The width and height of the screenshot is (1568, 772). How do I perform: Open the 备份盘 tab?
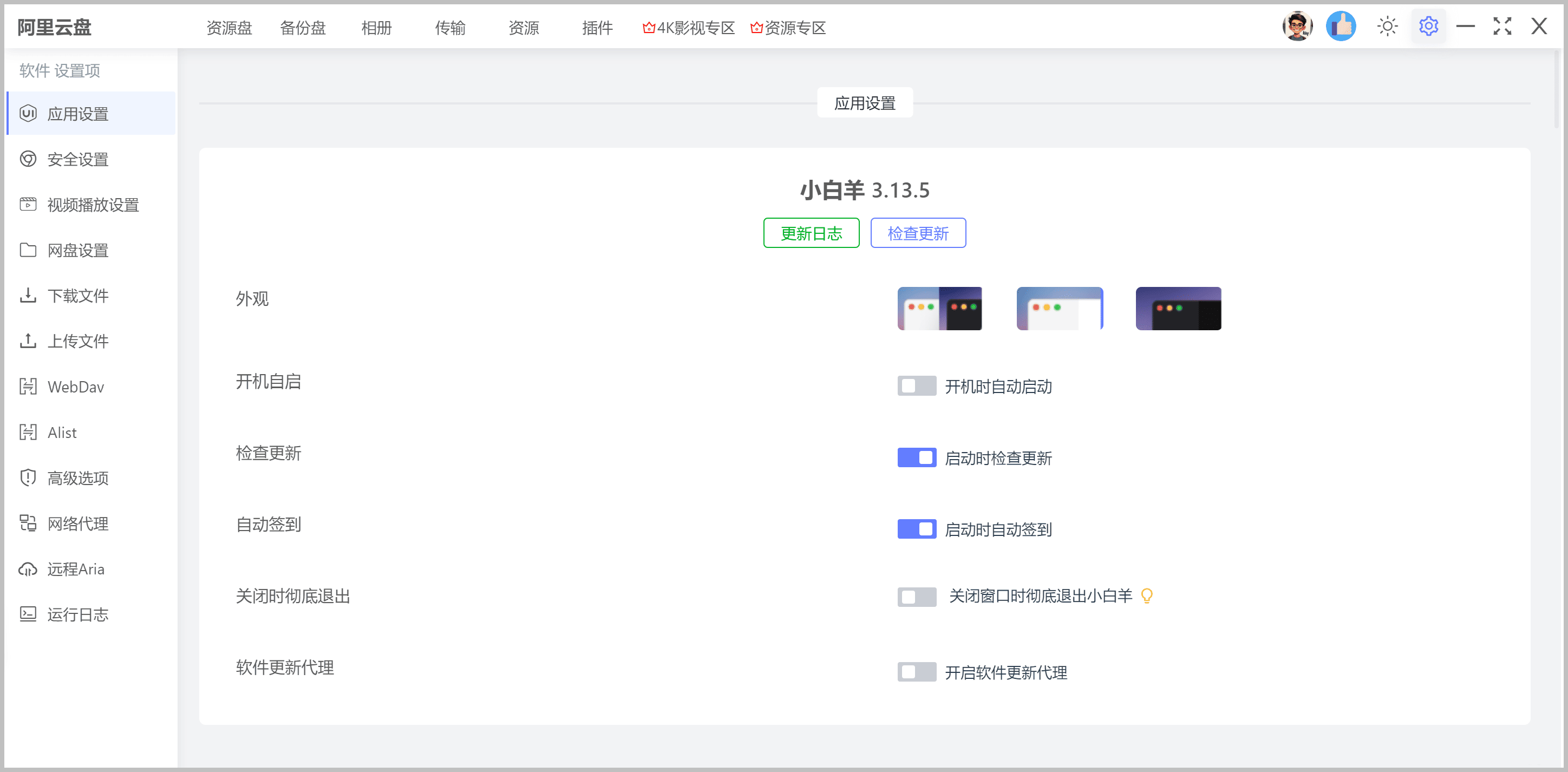click(303, 28)
